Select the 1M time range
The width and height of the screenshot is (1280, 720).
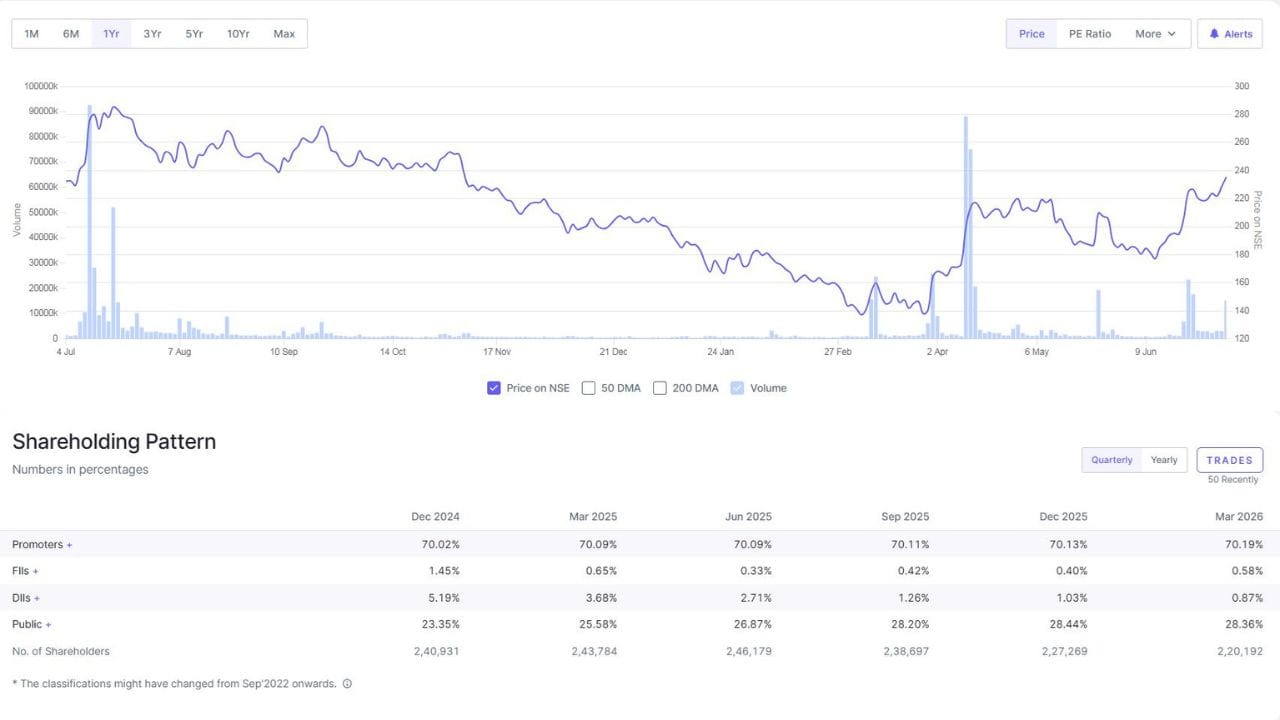point(32,34)
